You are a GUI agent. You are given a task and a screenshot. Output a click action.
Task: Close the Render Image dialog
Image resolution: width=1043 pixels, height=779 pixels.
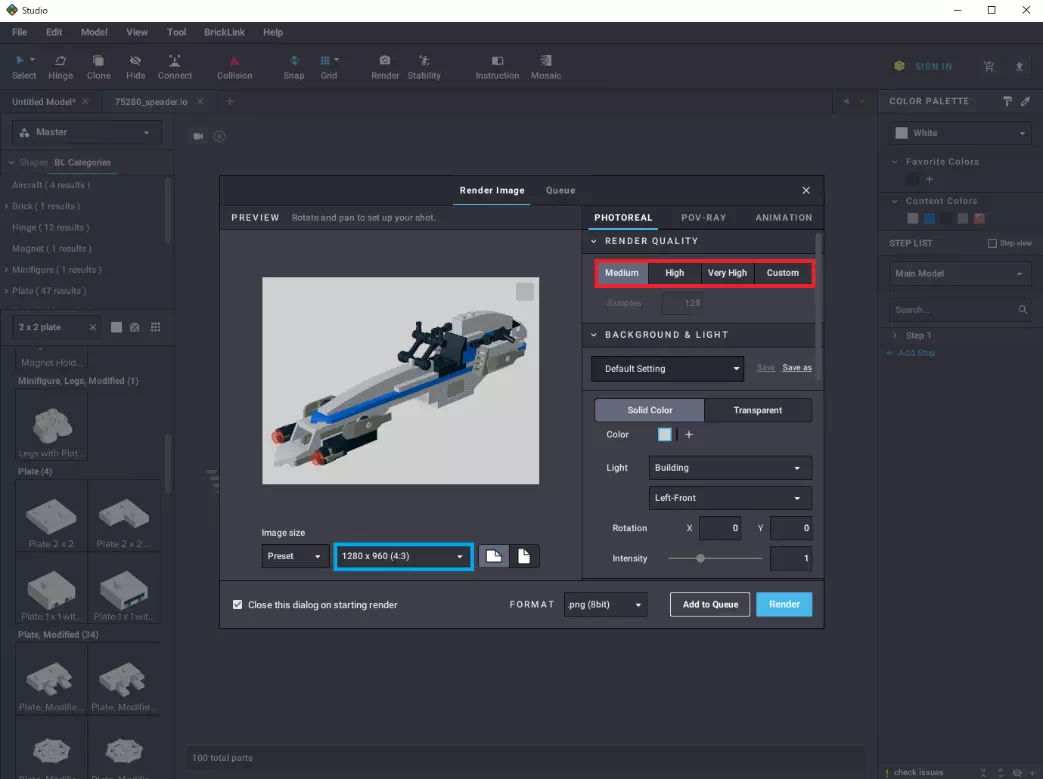(x=806, y=190)
